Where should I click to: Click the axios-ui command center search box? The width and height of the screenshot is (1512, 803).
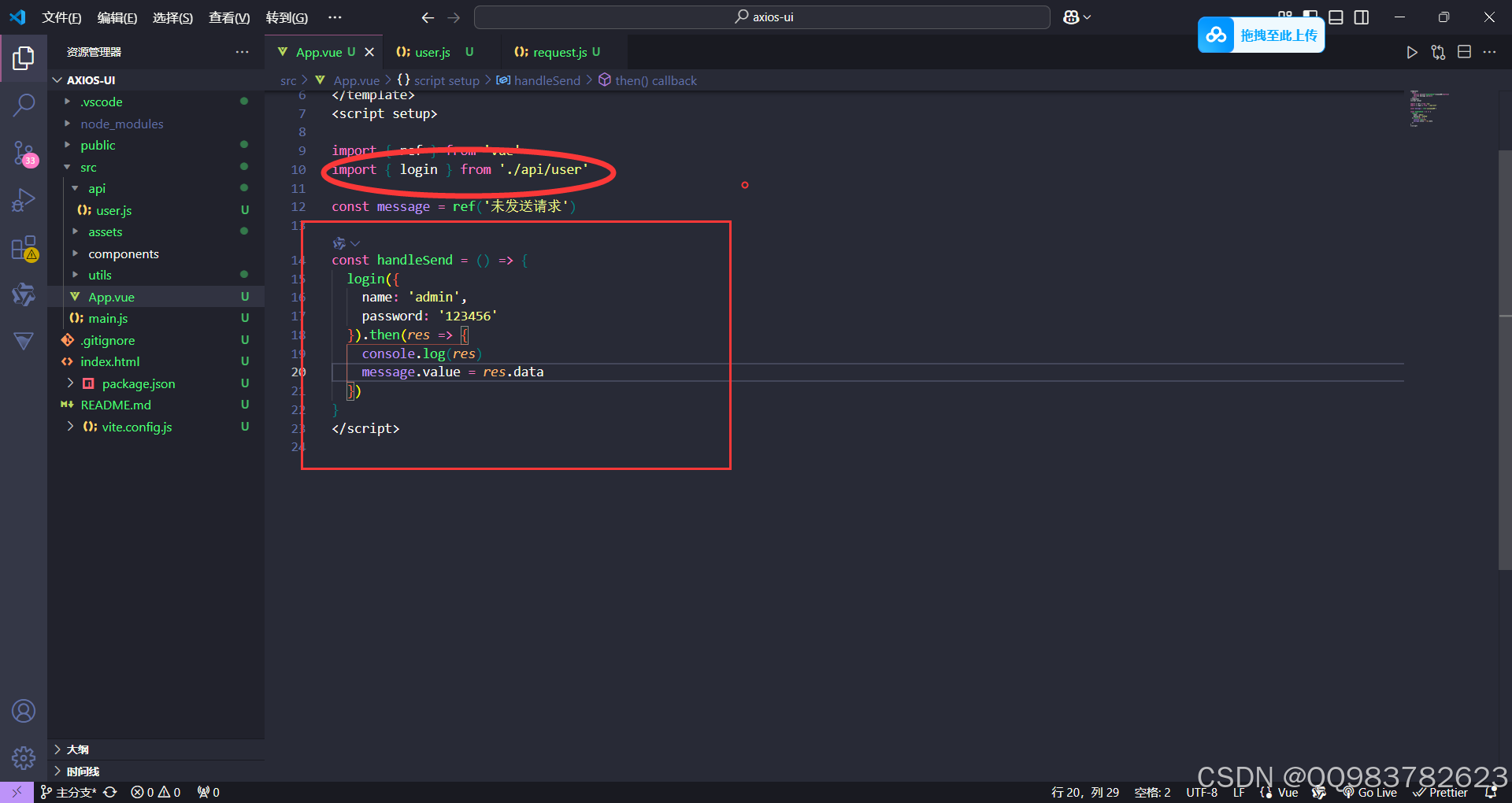[762, 17]
